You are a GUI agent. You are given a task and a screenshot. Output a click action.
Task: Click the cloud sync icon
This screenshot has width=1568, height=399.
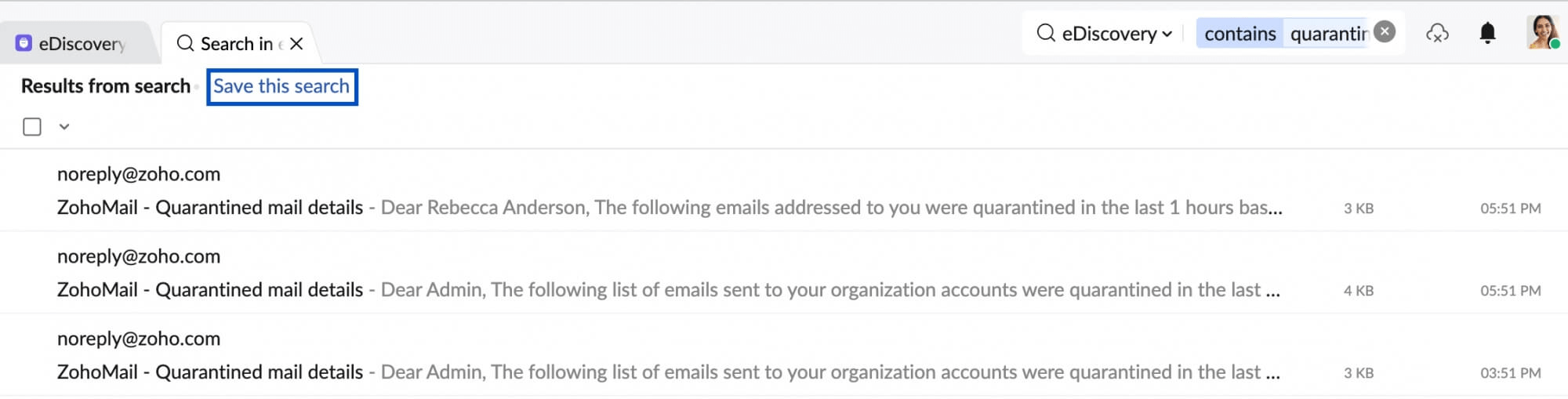1437,33
